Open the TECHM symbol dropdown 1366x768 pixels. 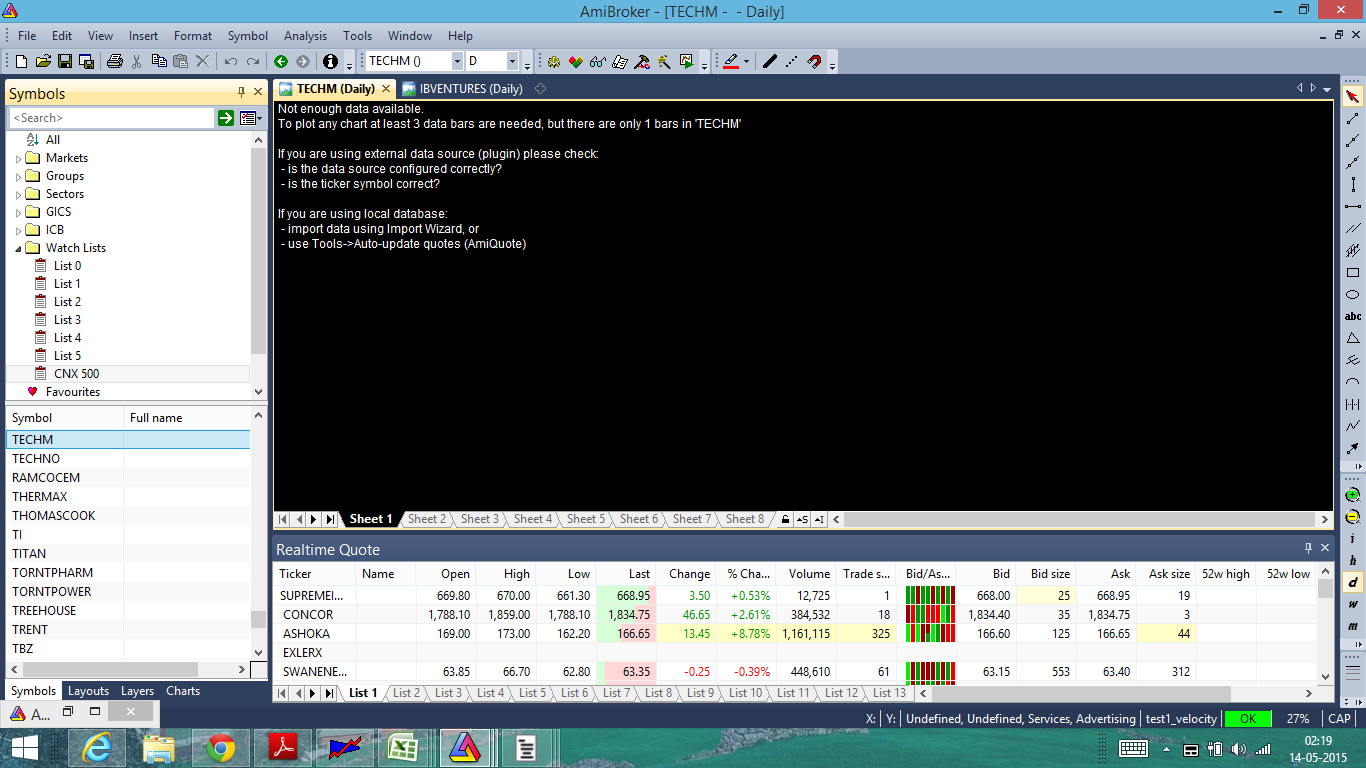coord(457,62)
